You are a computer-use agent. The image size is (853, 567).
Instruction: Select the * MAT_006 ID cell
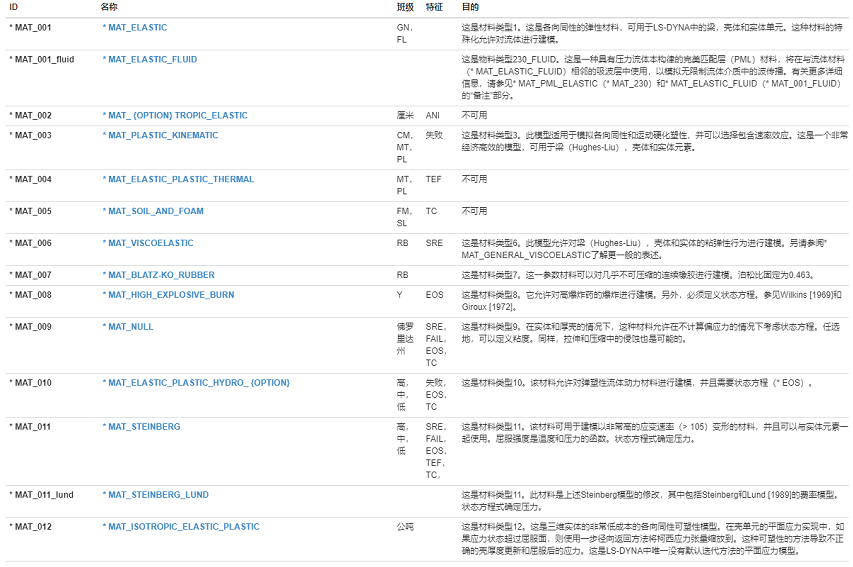point(30,243)
